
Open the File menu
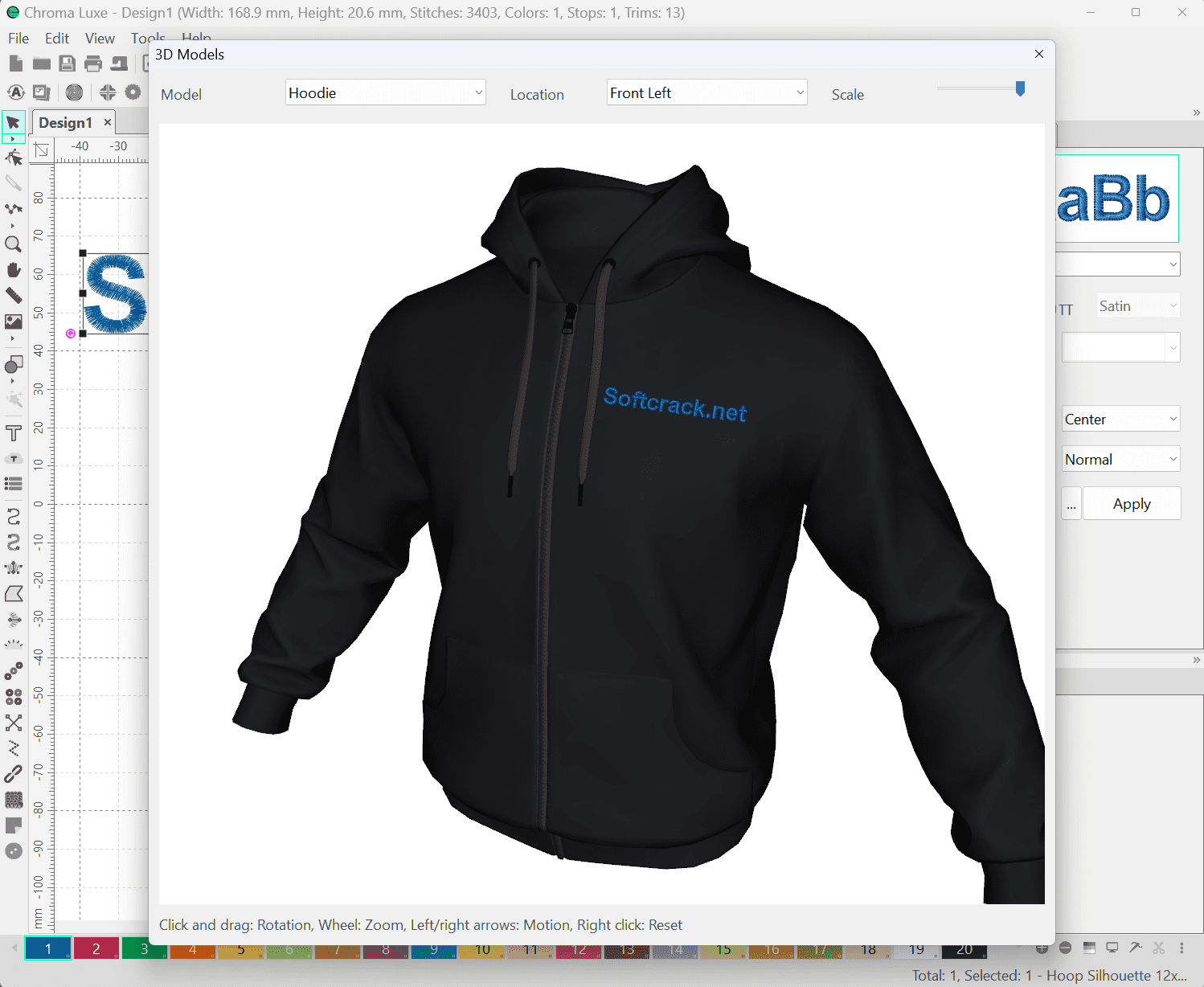point(18,39)
